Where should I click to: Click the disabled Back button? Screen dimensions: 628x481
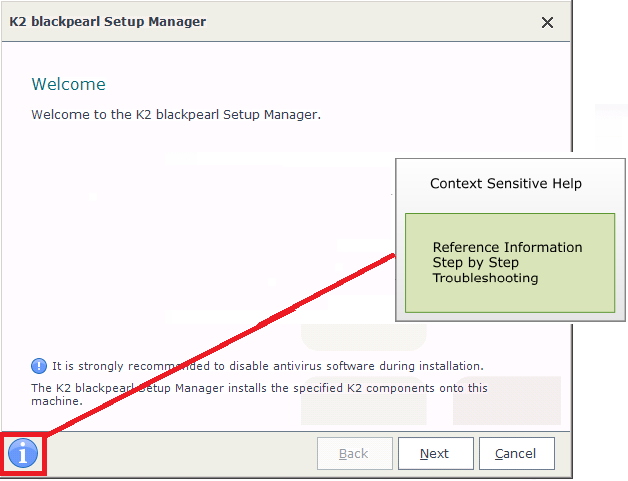point(354,453)
